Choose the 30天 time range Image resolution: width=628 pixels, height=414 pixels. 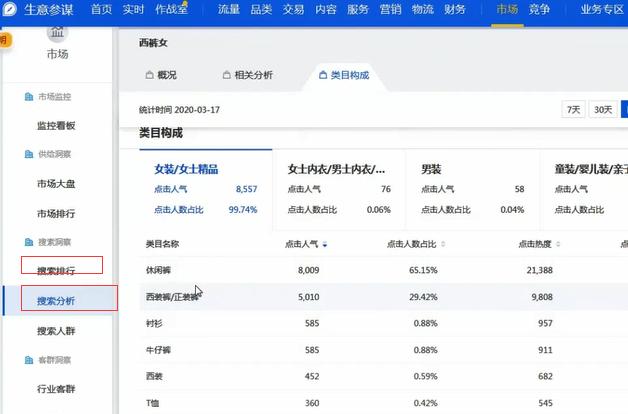tap(603, 109)
